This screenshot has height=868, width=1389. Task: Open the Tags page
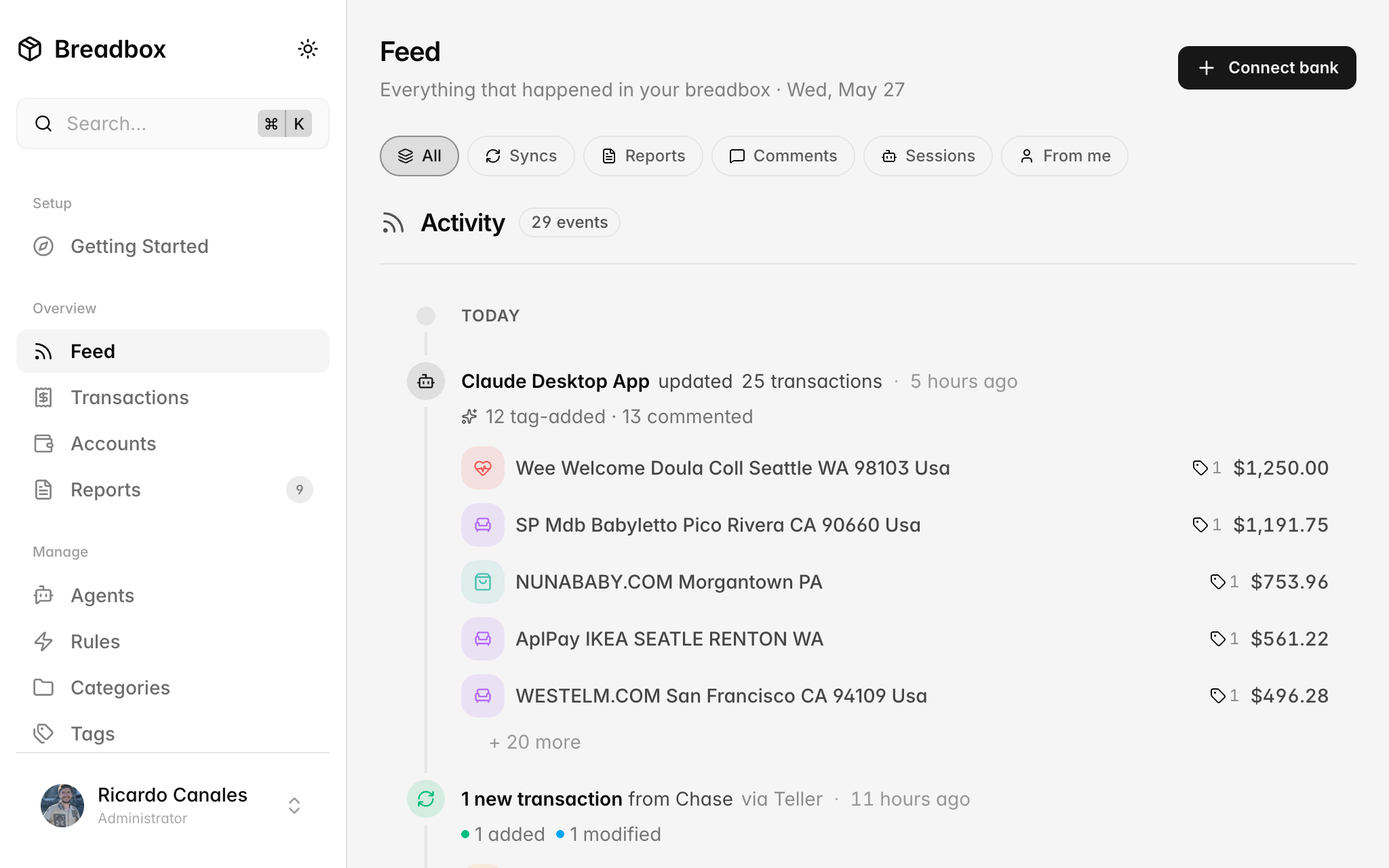pos(173,734)
